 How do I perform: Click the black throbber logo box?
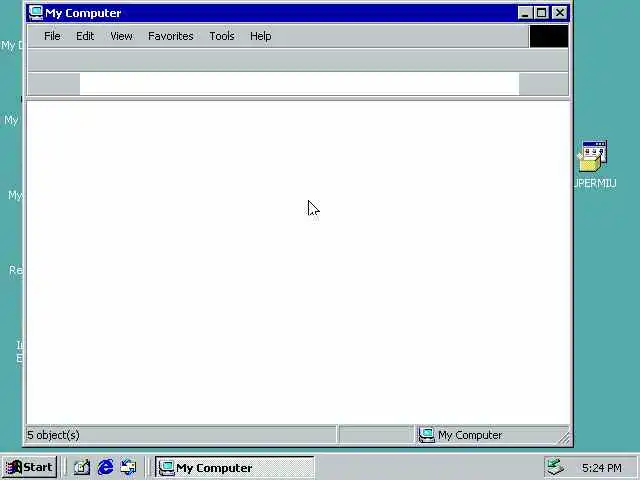549,36
